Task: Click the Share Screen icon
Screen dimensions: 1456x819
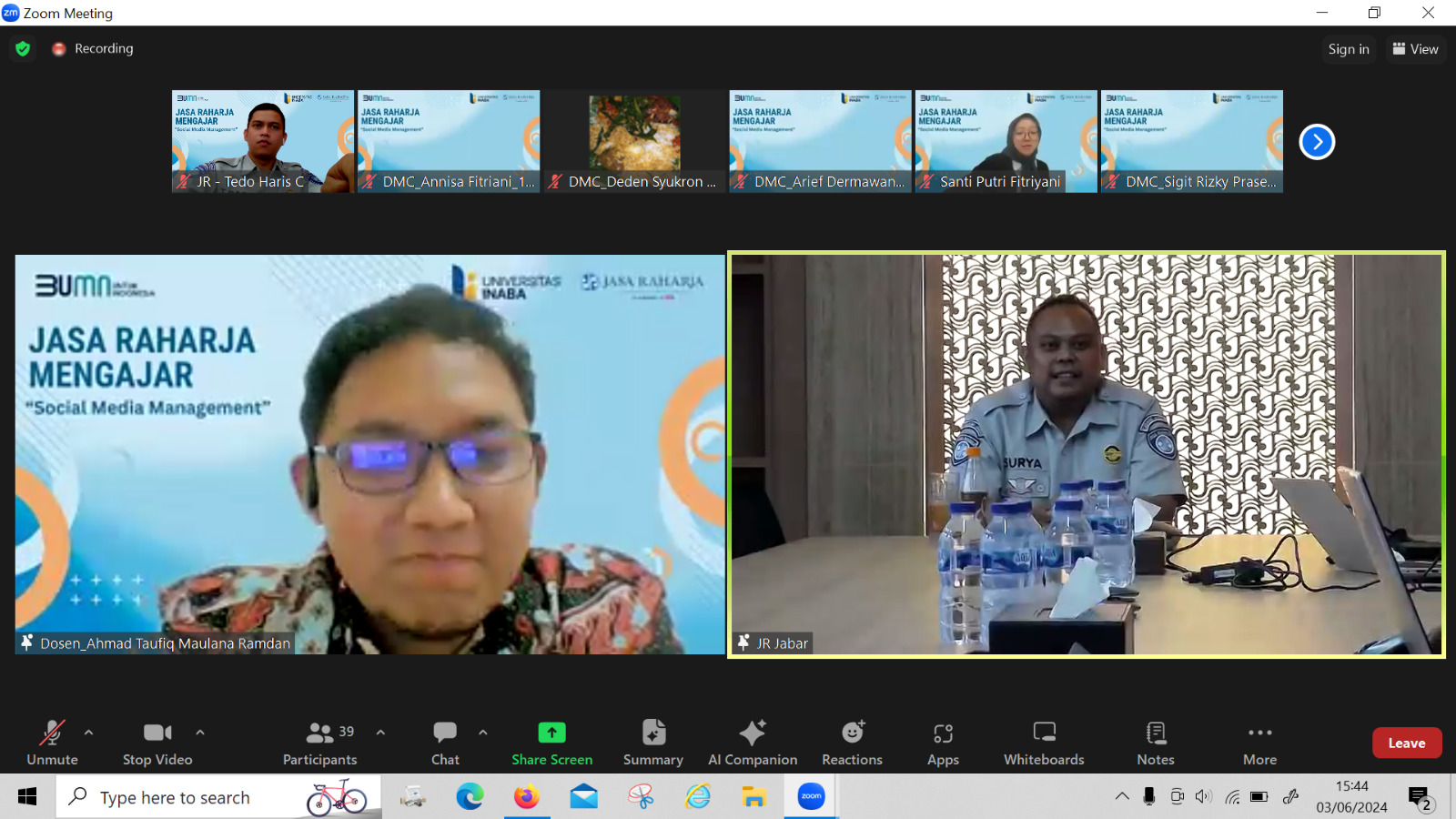Action: 551,733
